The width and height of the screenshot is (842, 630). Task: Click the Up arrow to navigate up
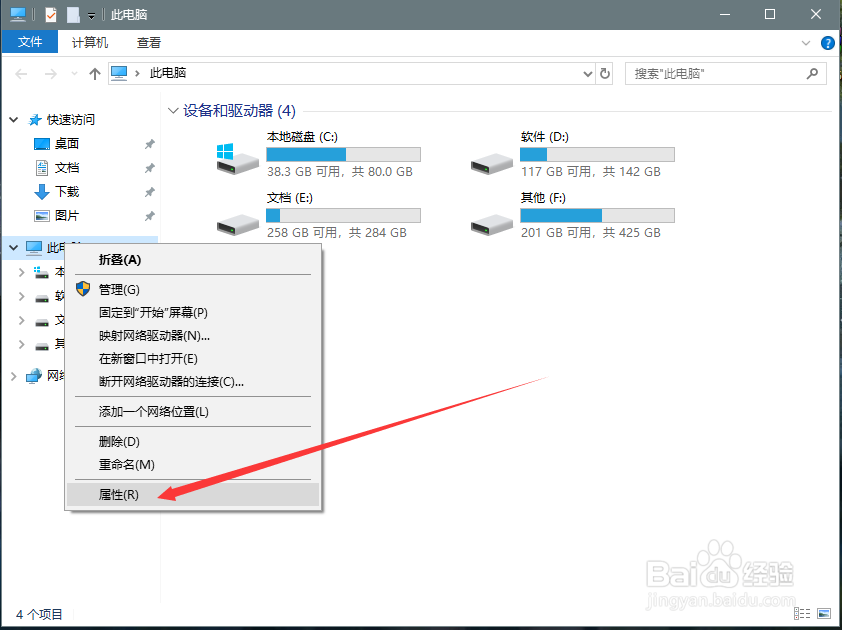(x=94, y=72)
